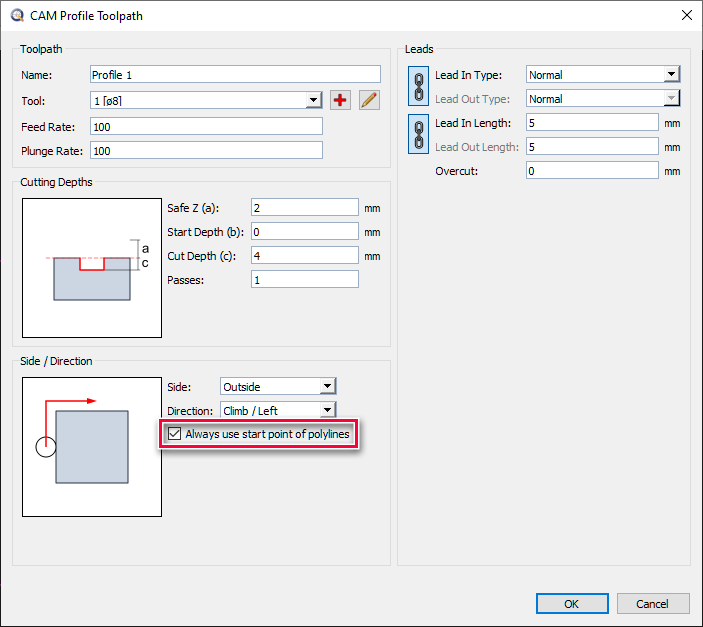Expand the Direction dropdown Climb / Left
This screenshot has height=627, width=703.
[327, 411]
